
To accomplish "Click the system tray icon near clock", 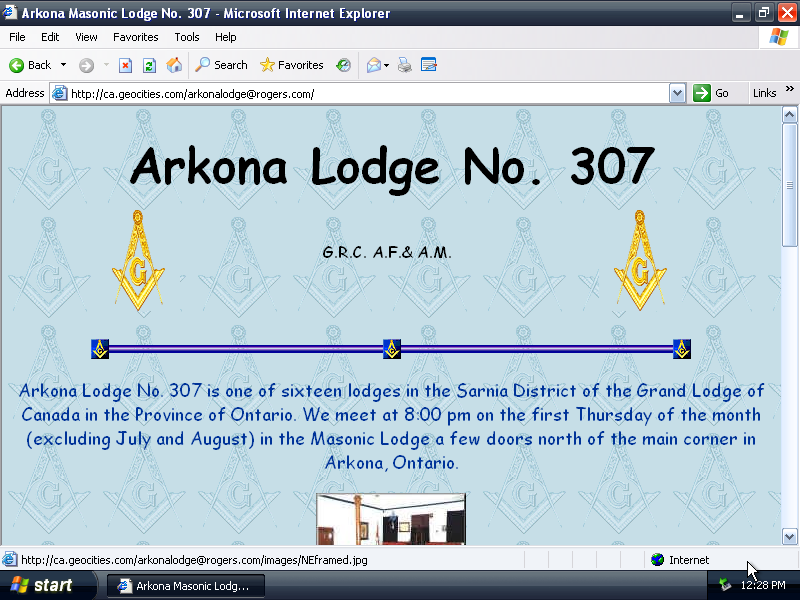I will [725, 585].
